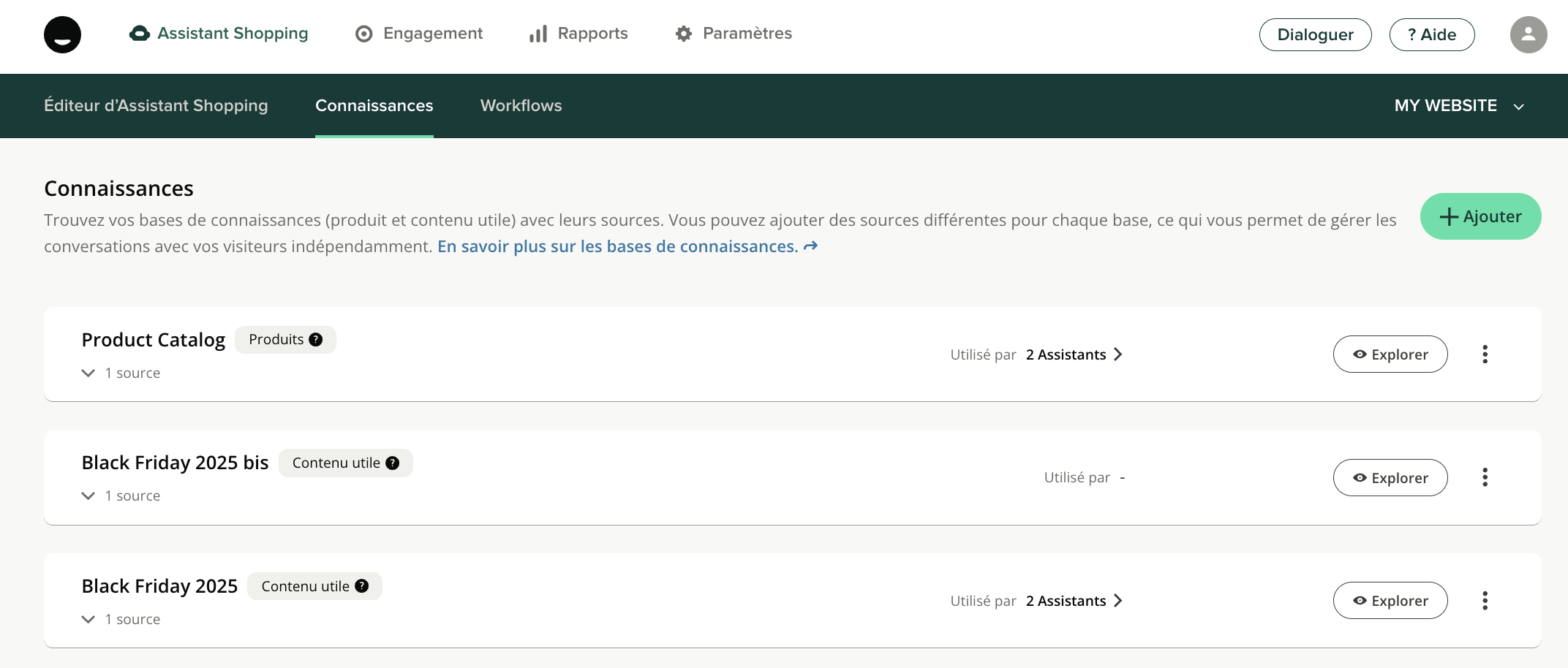1568x668 pixels.
Task: Switch to the Workflows tab
Action: pyautogui.click(x=521, y=106)
